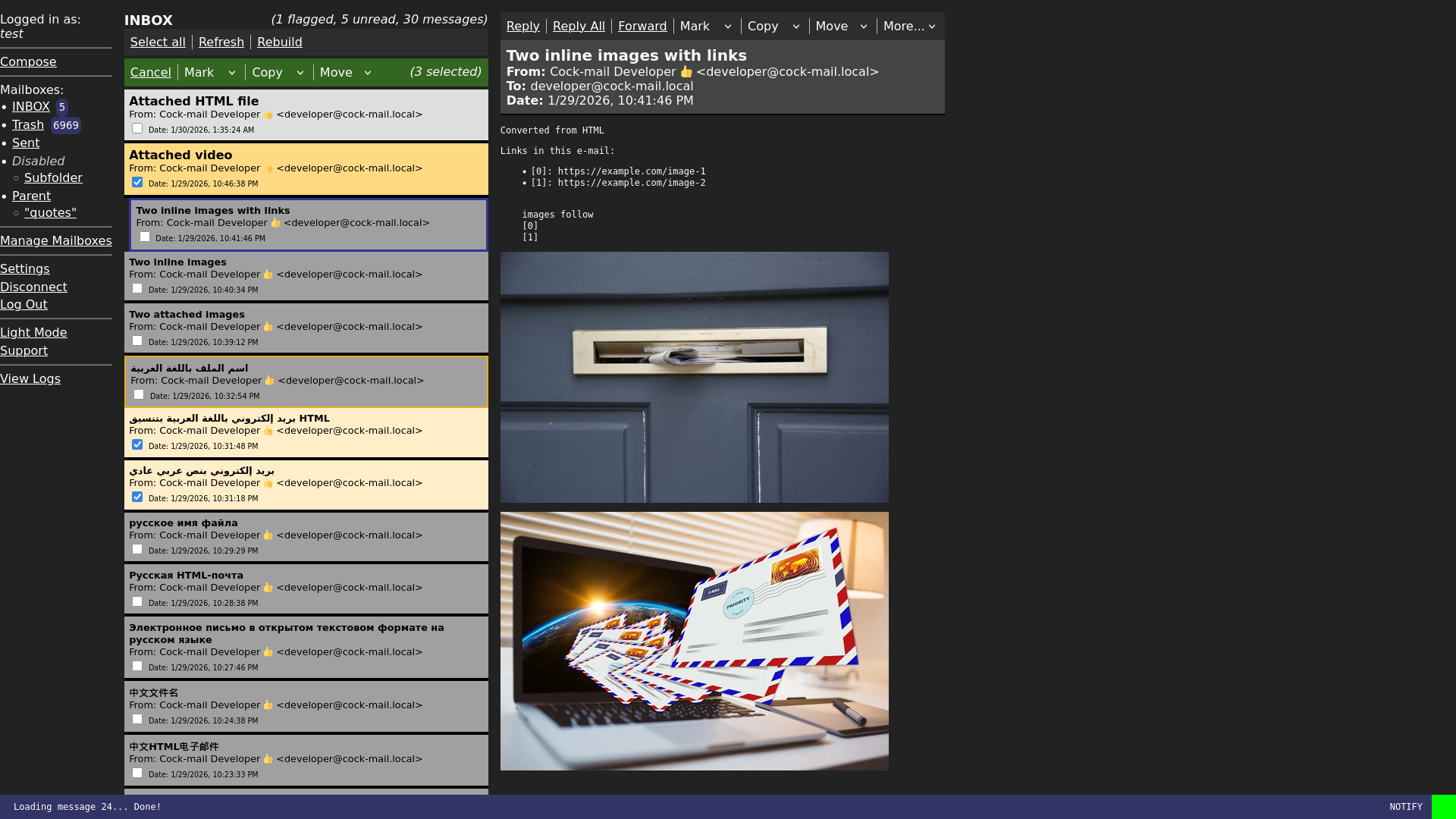Select all messages in the inbox

[x=158, y=42]
